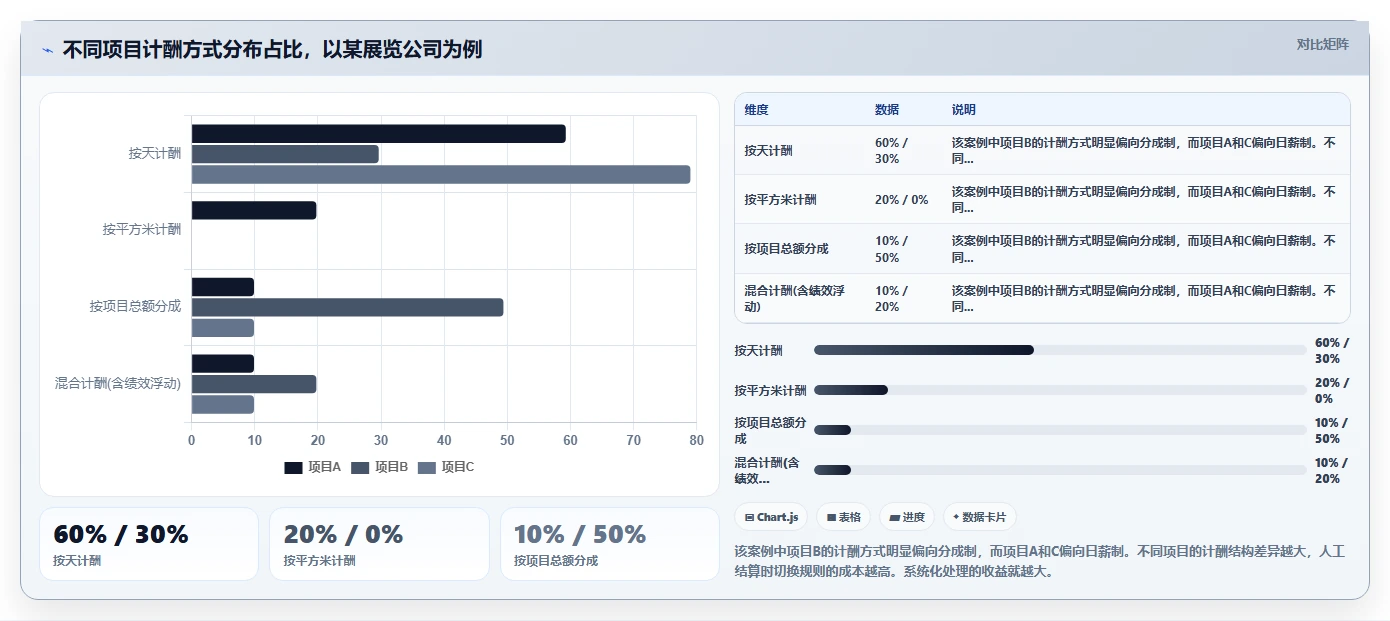Click the 按平方米计酬 progress bar
Viewport: 1390px width, 621px height.
[x=1060, y=390]
